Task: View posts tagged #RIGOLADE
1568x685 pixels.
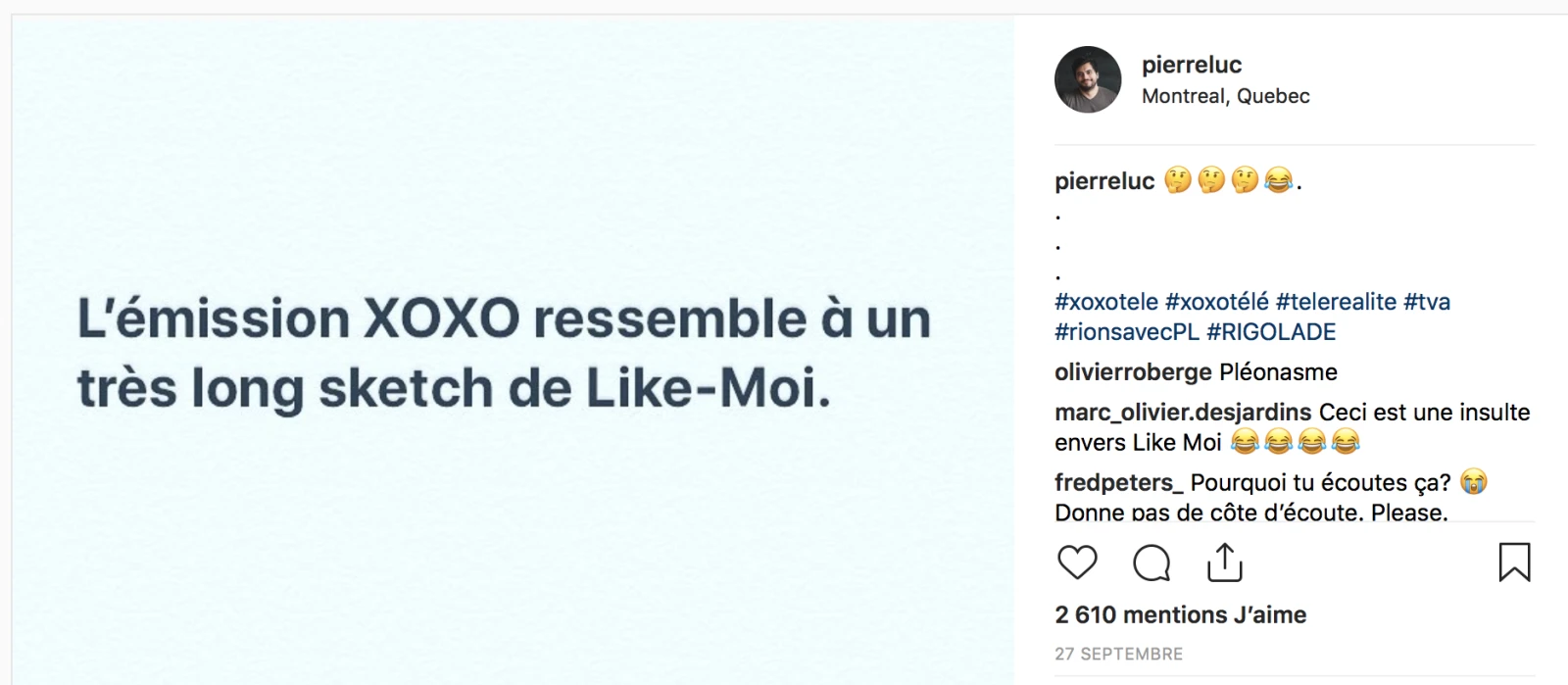Action: tap(1271, 332)
